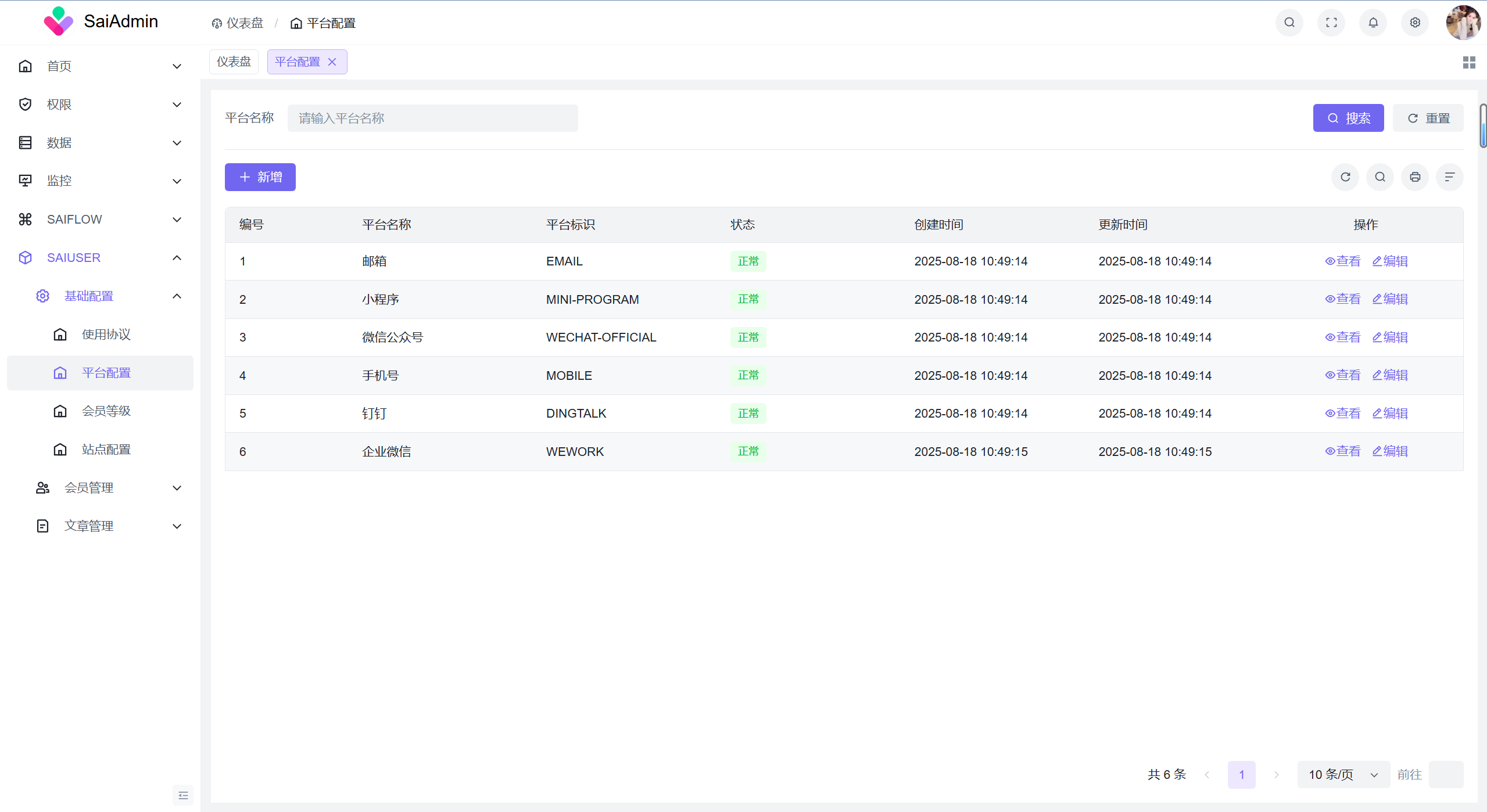The width and height of the screenshot is (1487, 812).
Task: Refresh the platform table data
Action: tap(1345, 177)
